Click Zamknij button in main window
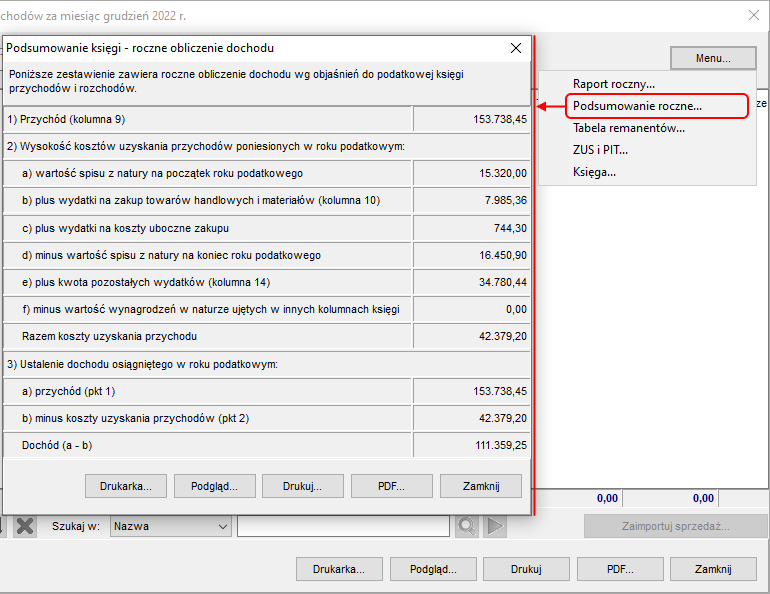The image size is (770, 594). (713, 569)
